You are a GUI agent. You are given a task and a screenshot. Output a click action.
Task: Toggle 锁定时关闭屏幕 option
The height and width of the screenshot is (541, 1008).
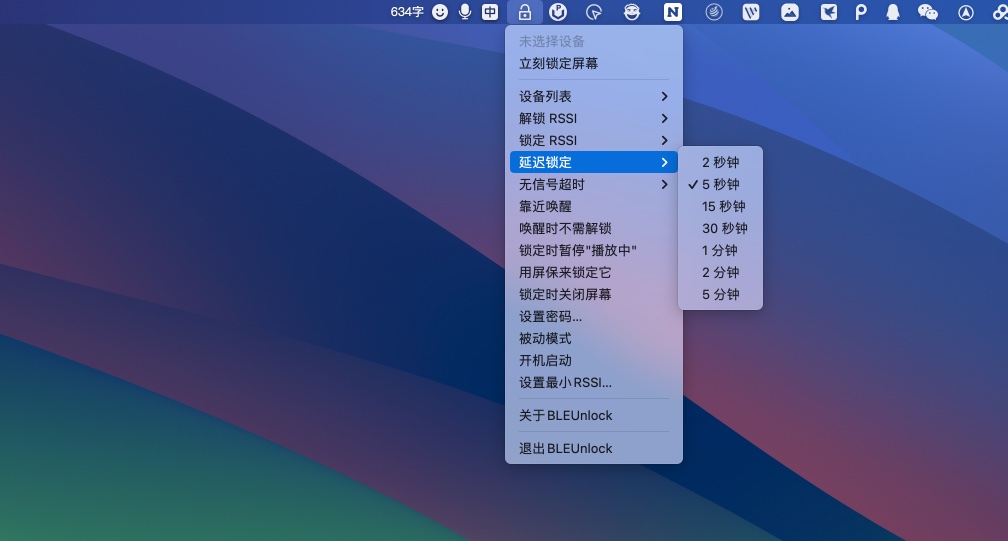(x=593, y=294)
